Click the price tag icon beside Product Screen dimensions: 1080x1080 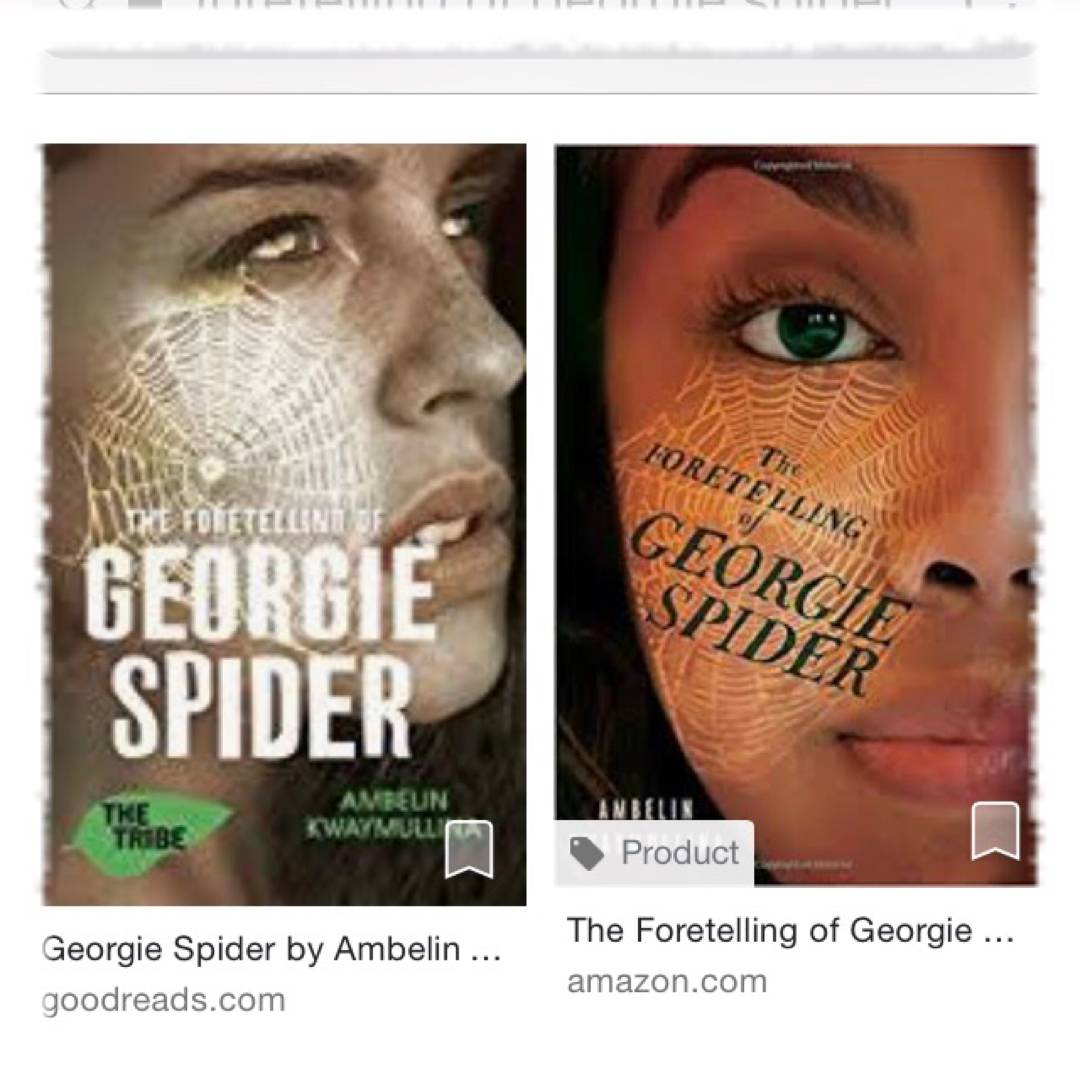(x=586, y=853)
